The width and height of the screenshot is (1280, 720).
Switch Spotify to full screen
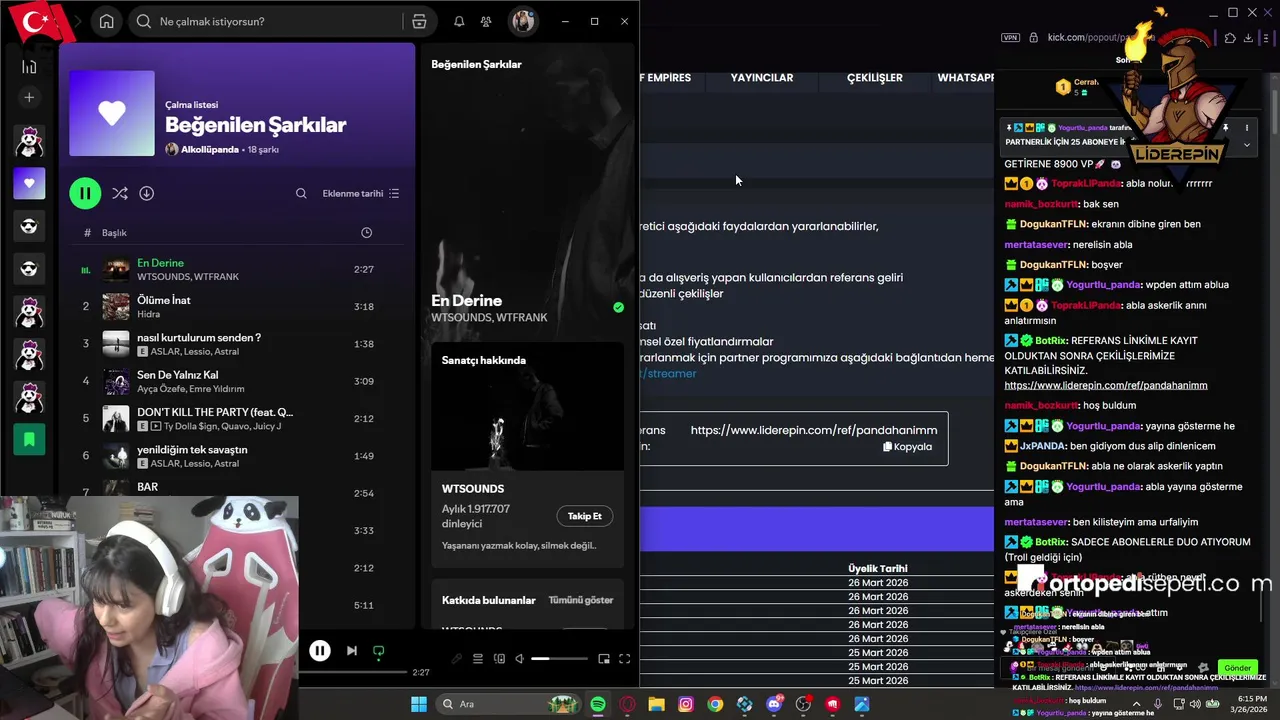click(625, 659)
